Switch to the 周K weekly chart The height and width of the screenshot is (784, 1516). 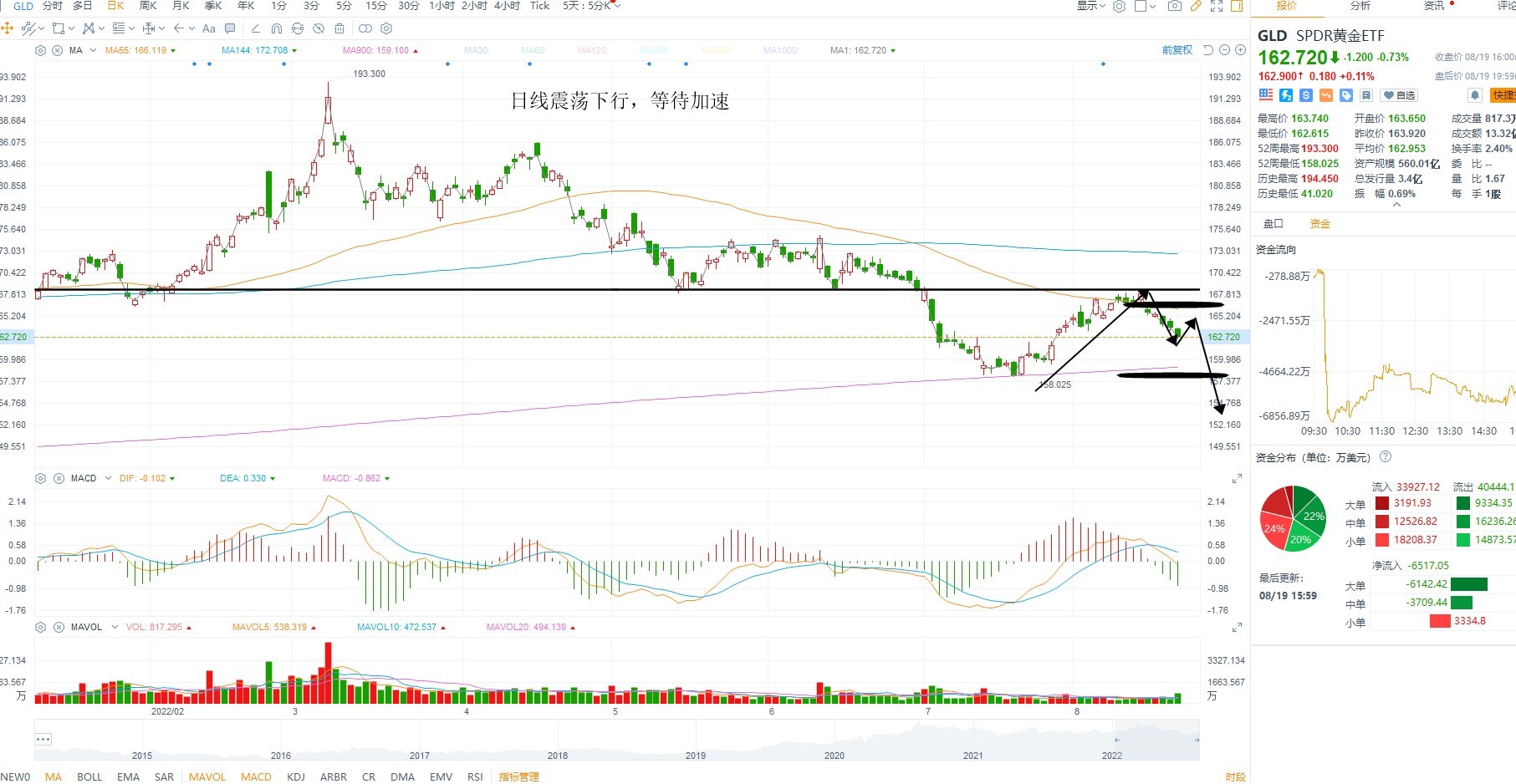click(148, 6)
